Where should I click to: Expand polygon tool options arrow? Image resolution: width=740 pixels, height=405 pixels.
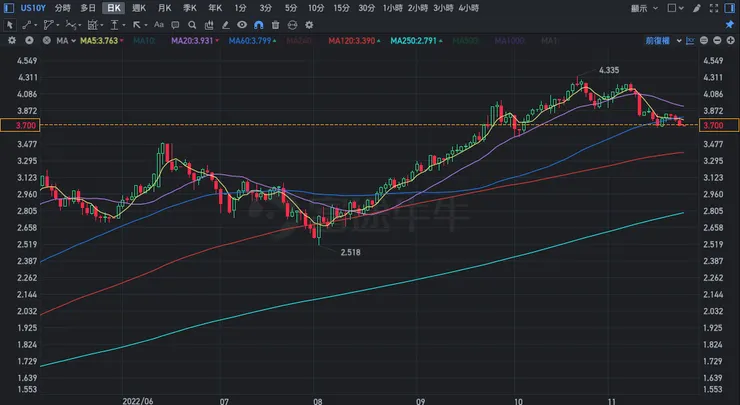(x=58, y=25)
